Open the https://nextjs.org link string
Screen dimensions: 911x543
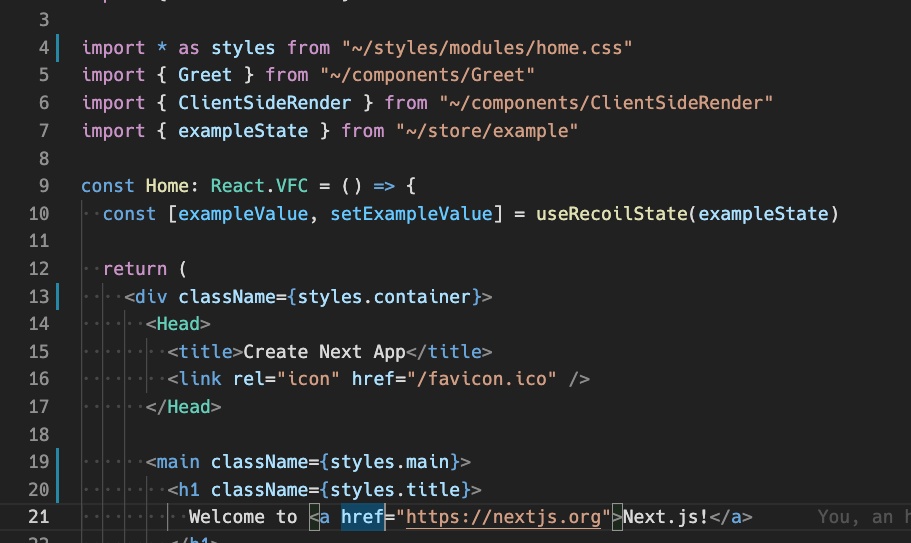tap(503, 516)
